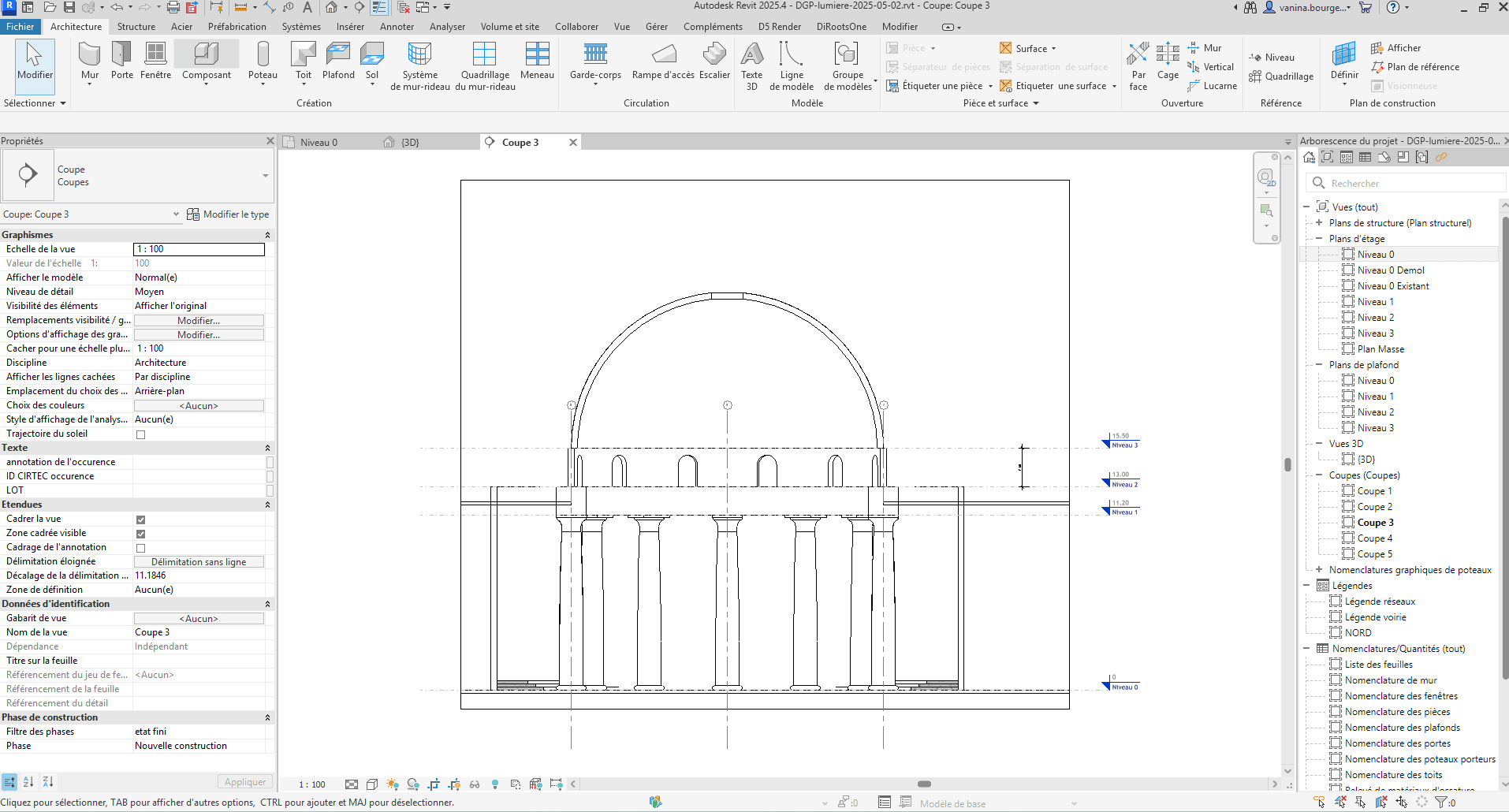
Task: Click the Echelle de la vue 1:100 field
Action: 199,249
